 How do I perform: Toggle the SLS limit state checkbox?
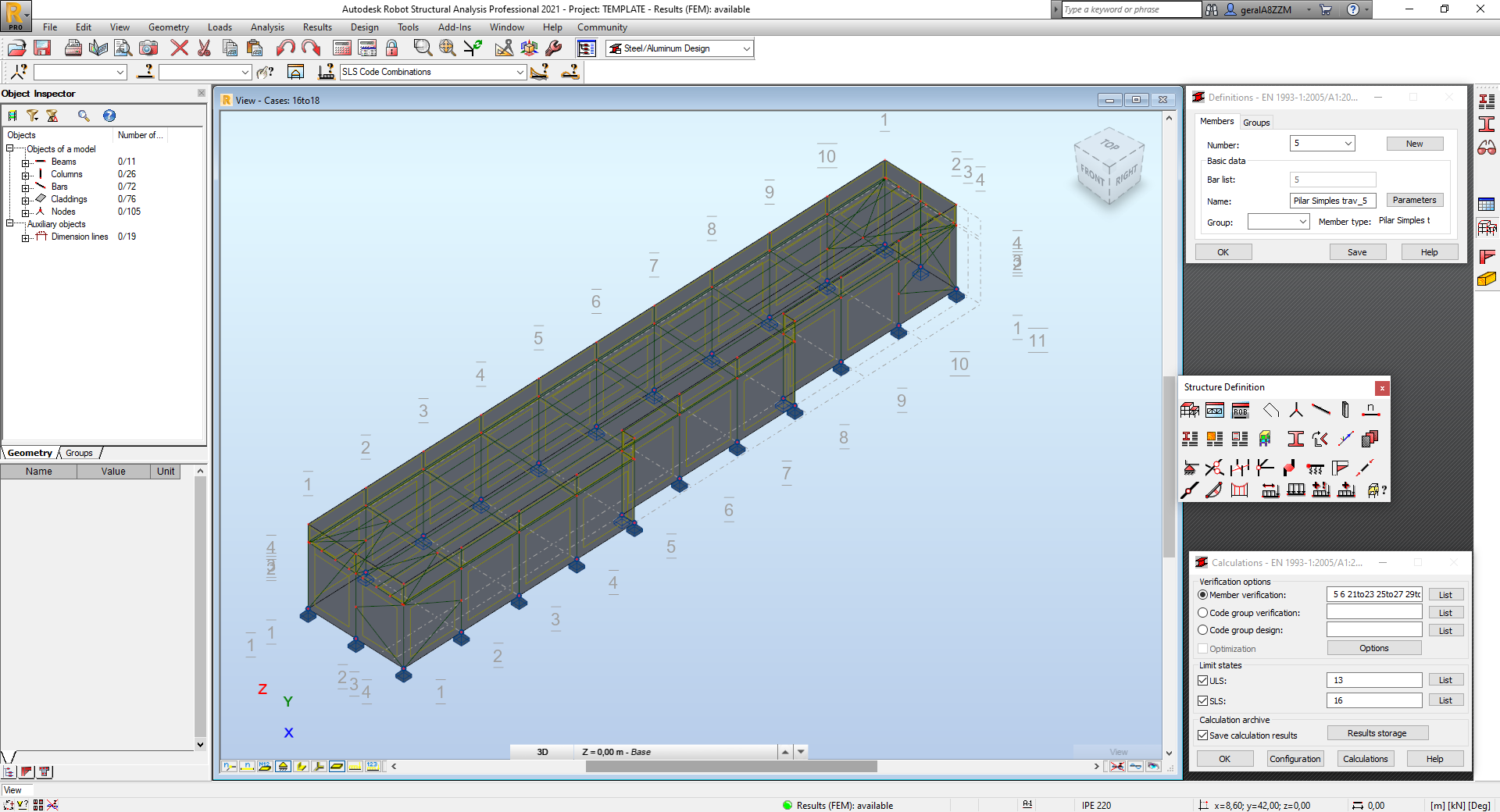coord(1203,701)
